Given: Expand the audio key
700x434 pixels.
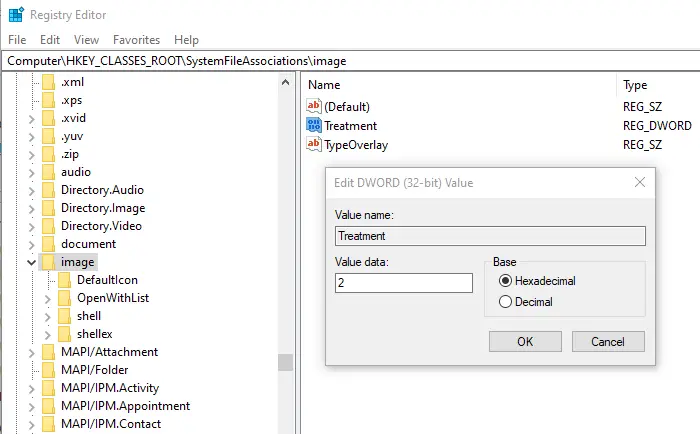Looking at the screenshot, I should [x=31, y=172].
